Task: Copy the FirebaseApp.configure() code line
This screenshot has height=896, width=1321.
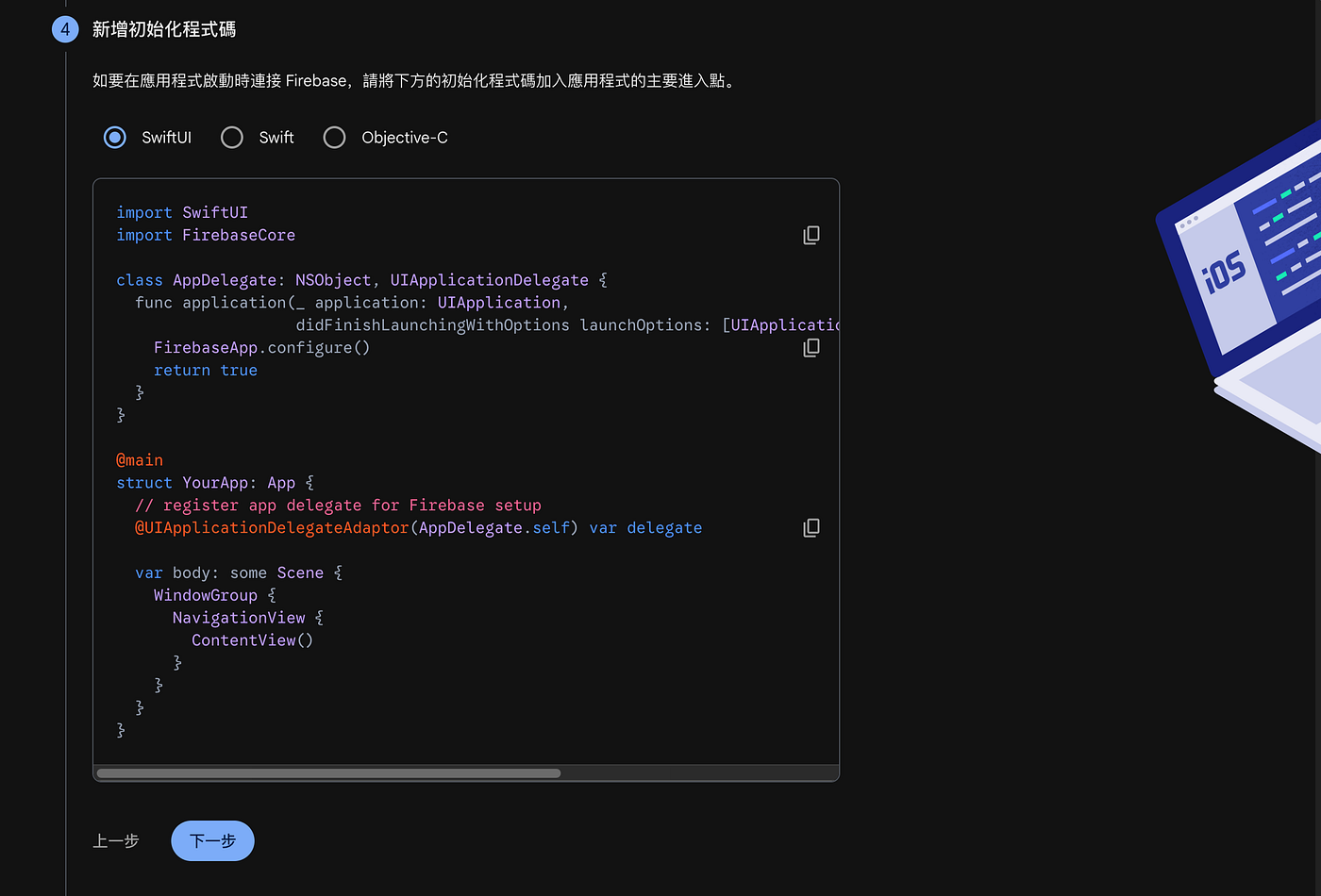Action: tap(811, 348)
